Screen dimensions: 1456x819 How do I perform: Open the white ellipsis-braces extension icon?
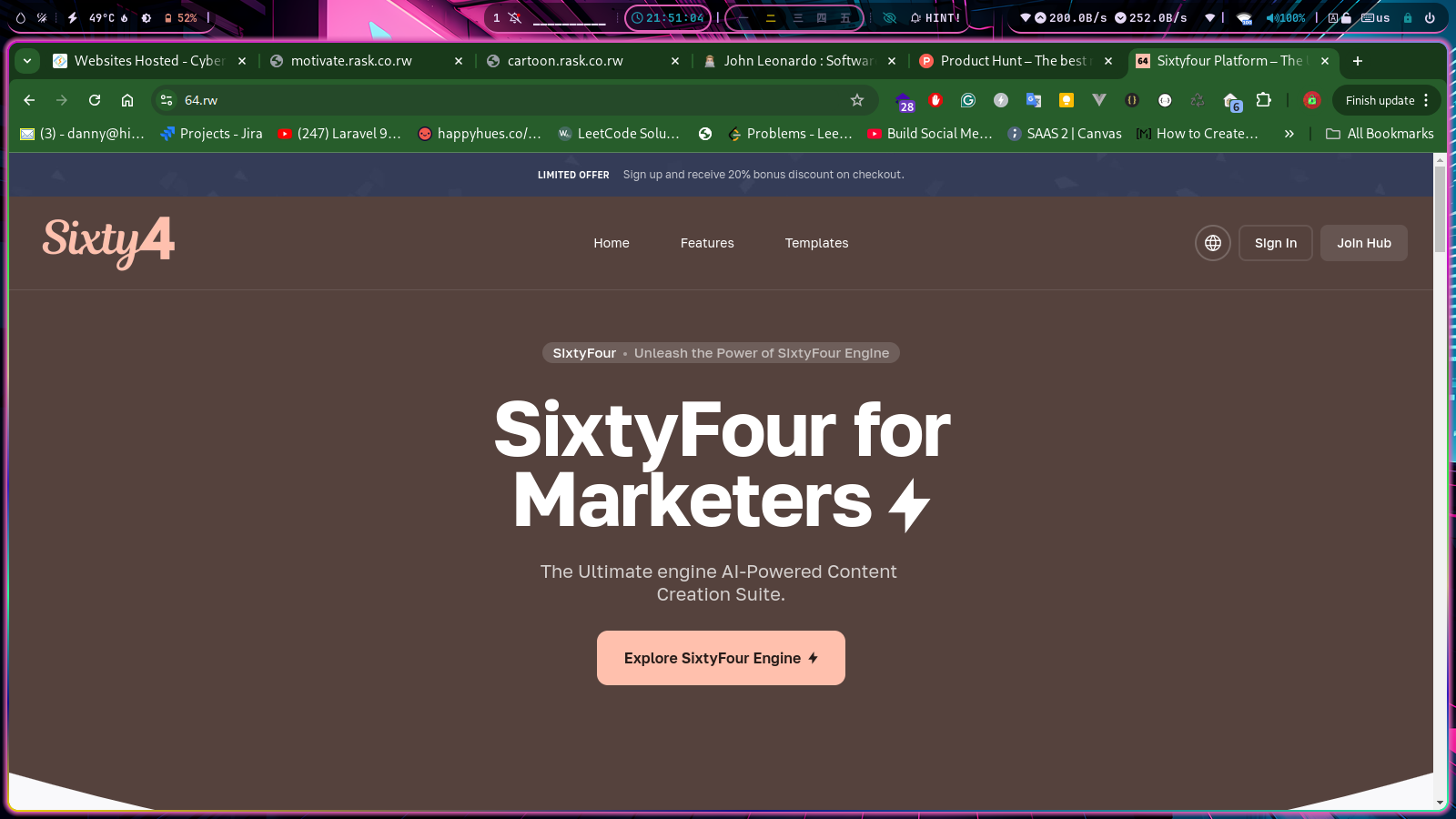[x=1165, y=100]
